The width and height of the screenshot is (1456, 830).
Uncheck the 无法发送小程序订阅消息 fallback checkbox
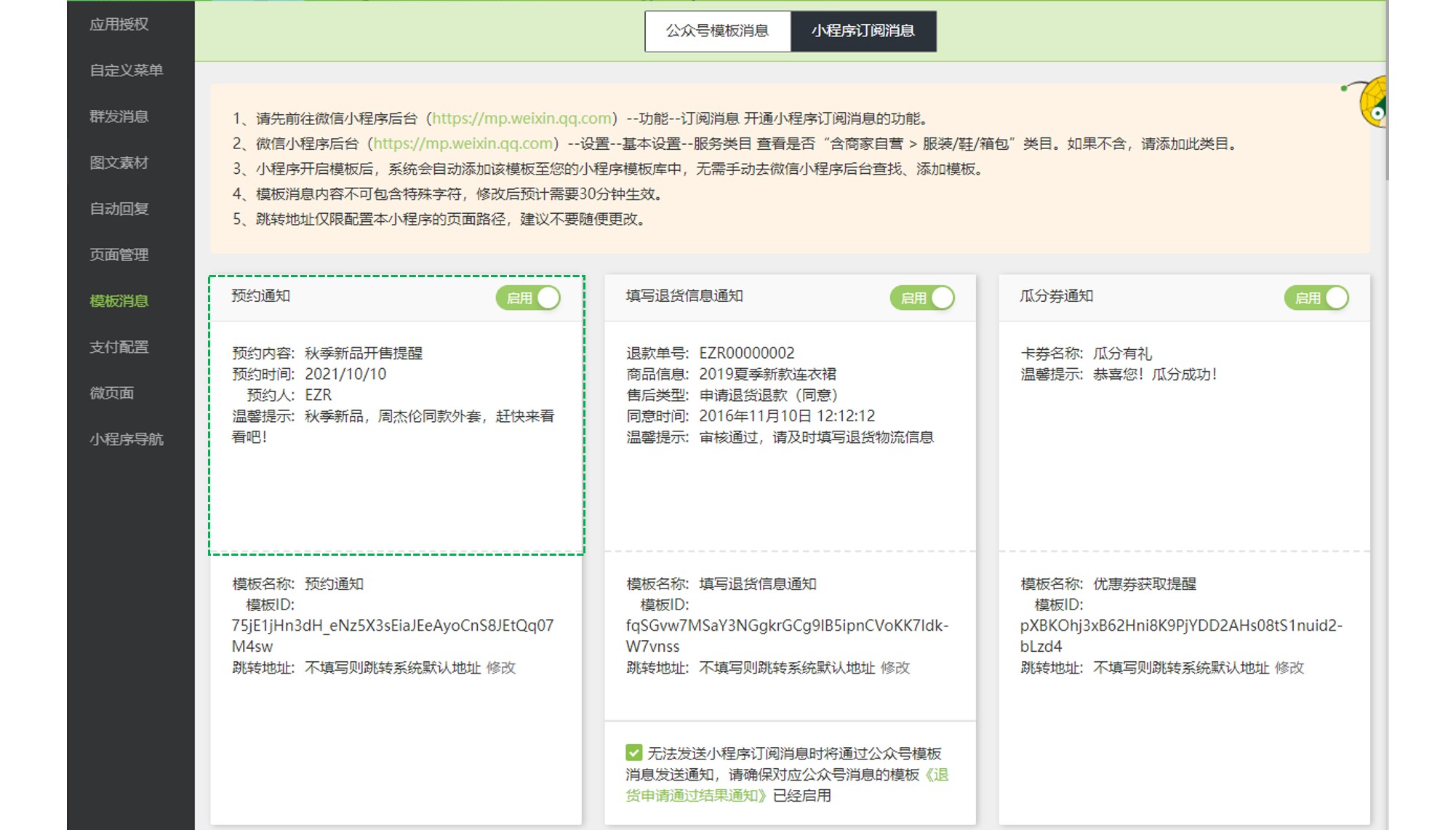click(x=633, y=753)
